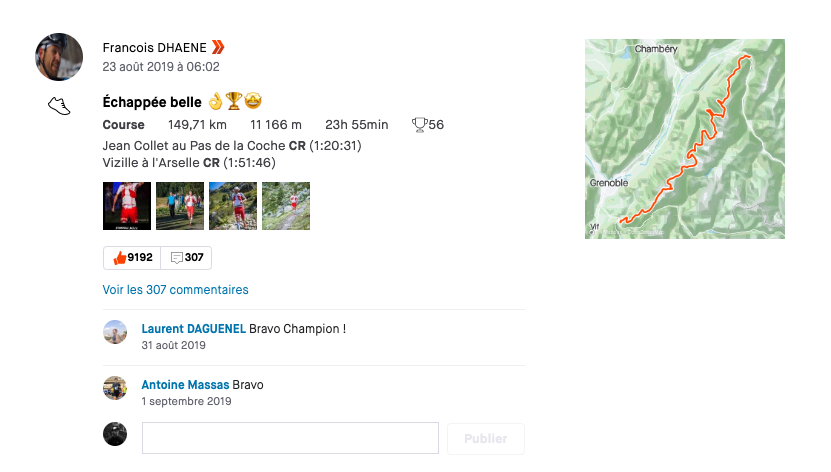Open Laurent DAGUENEL's avatar picture

[x=115, y=333]
